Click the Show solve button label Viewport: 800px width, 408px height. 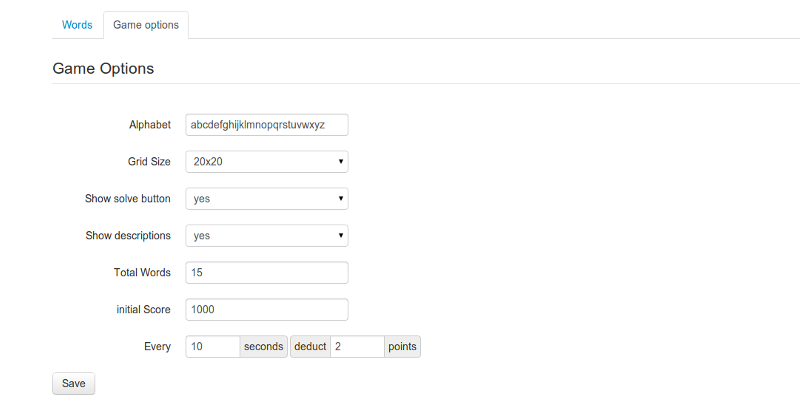pos(128,199)
